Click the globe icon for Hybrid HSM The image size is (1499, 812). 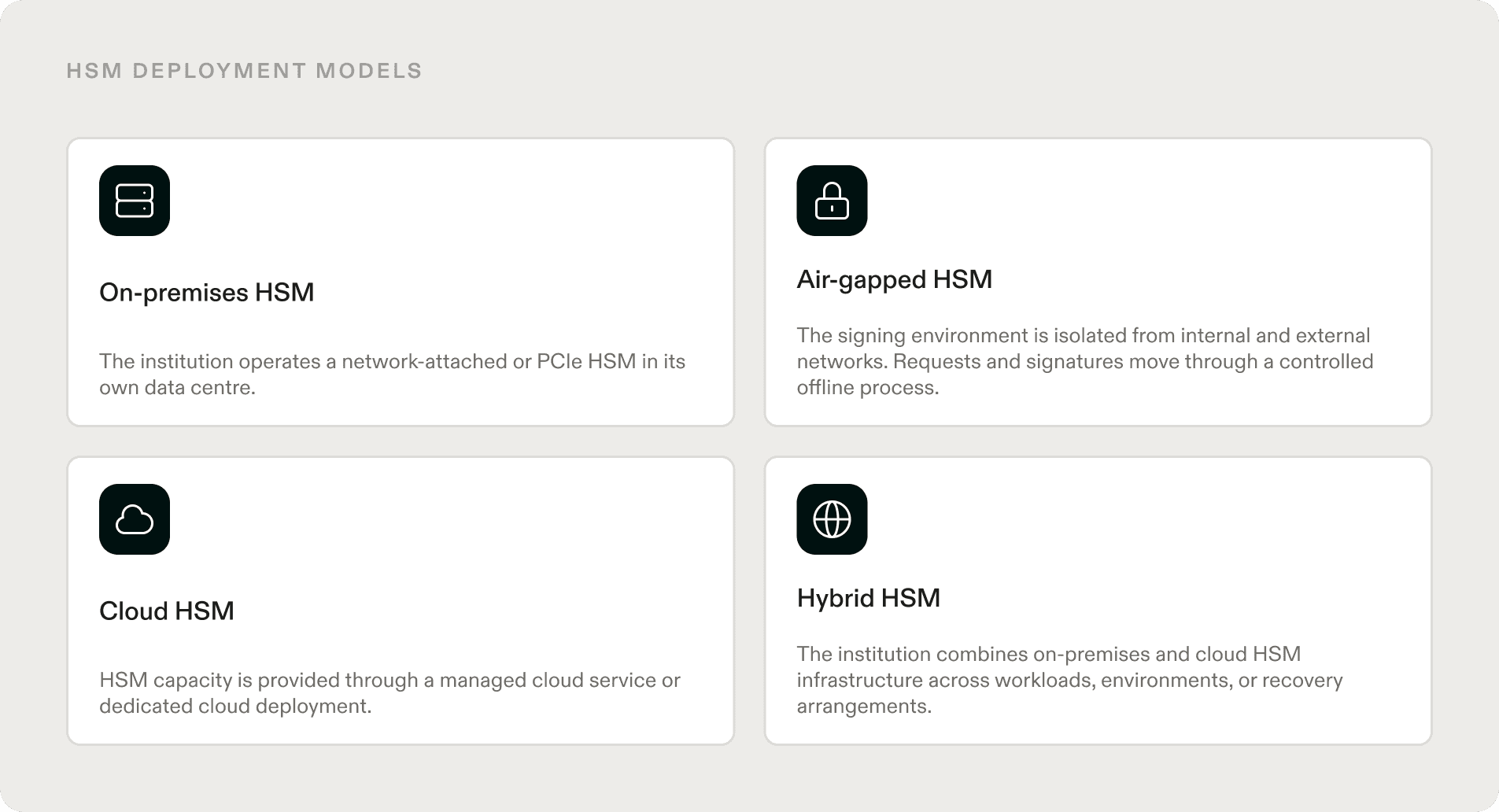[832, 519]
